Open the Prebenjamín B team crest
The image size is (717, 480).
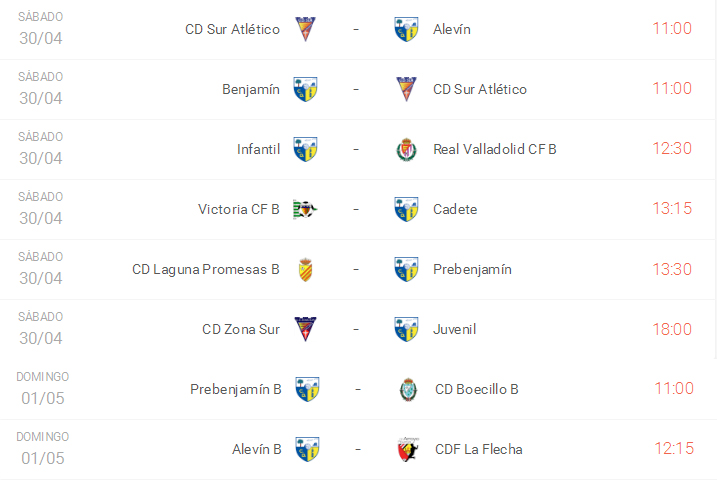coord(306,389)
